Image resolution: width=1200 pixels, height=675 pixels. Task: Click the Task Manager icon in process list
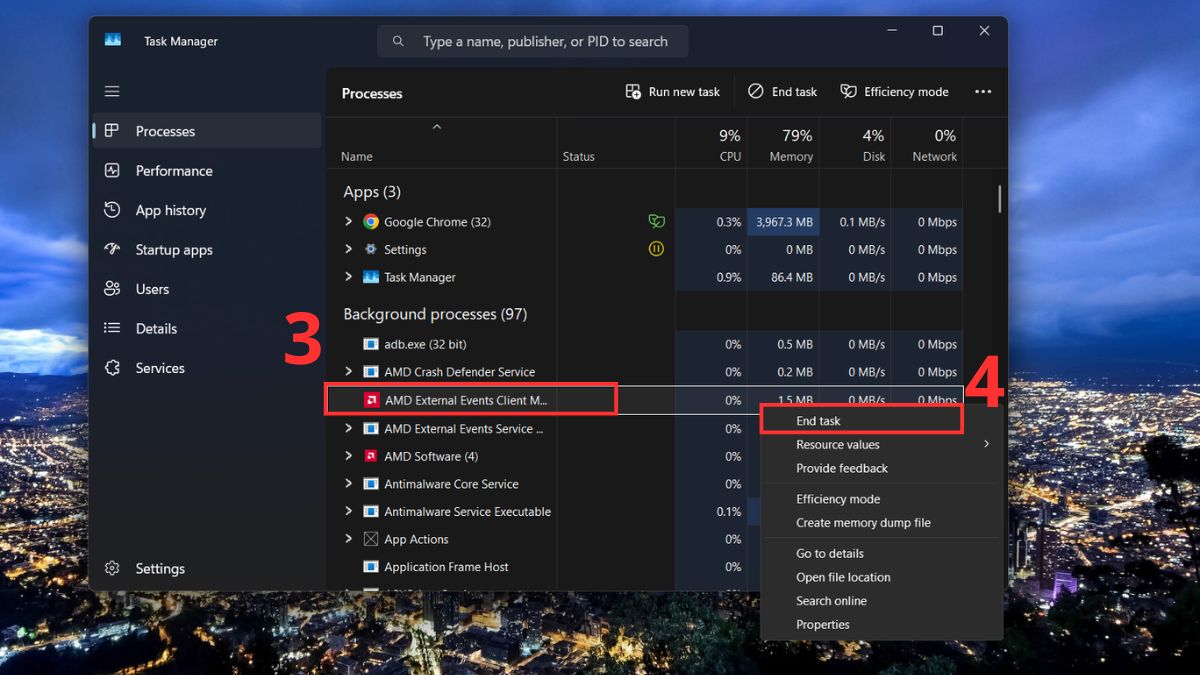point(371,277)
